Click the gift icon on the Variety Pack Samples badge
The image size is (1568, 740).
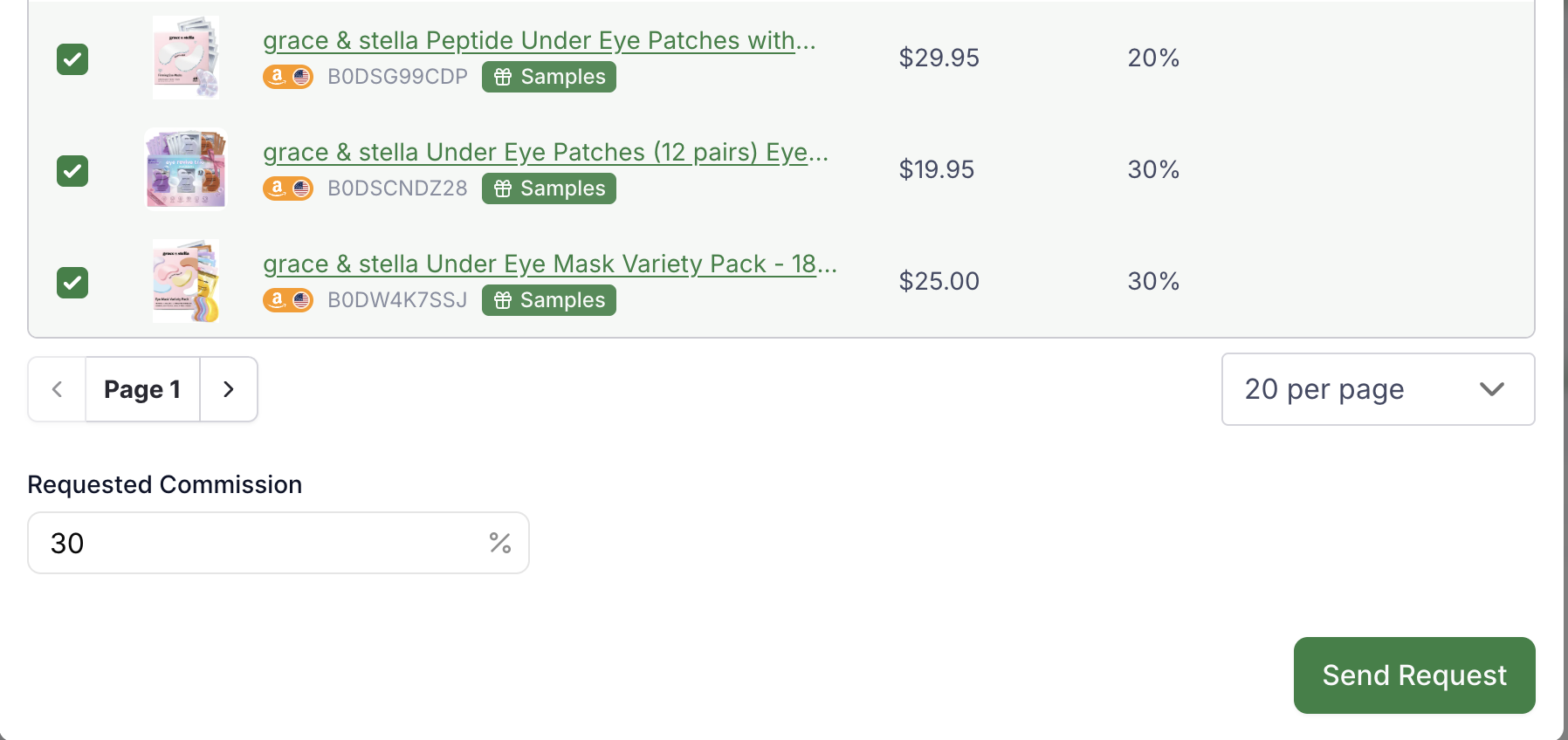point(502,299)
